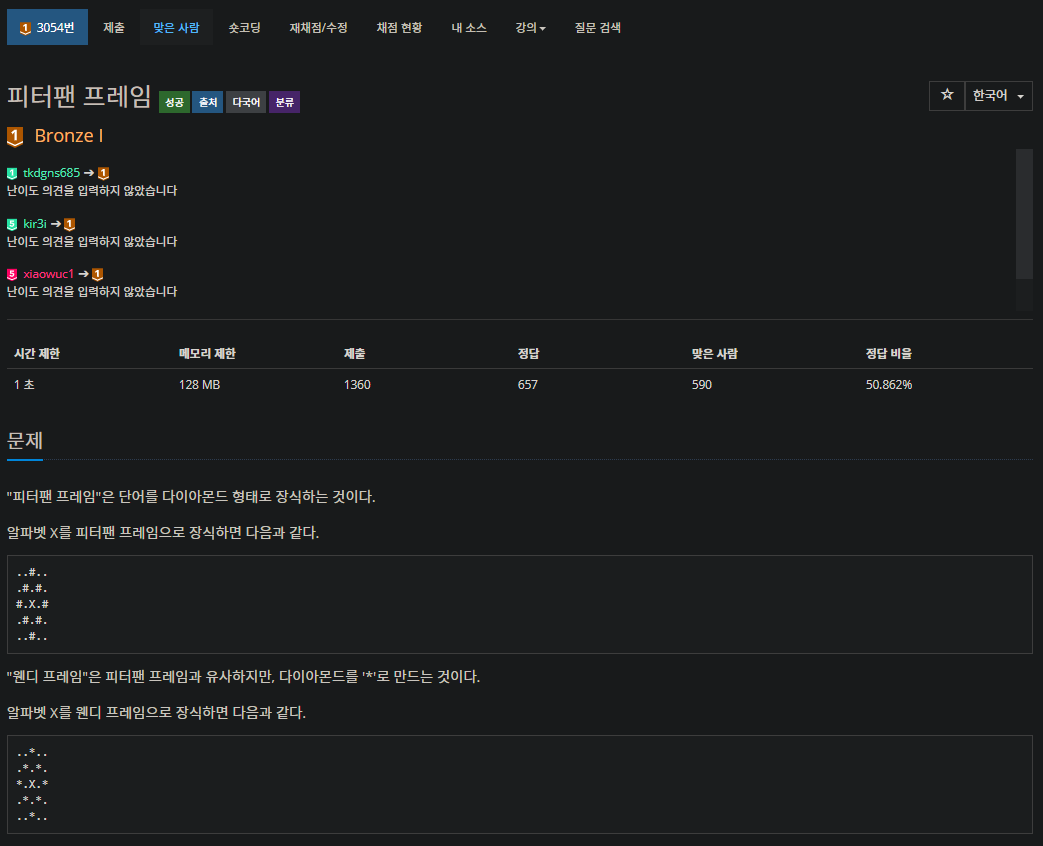Favorite the problem with the star icon
Viewport: 1043px width, 846px height.
click(947, 95)
